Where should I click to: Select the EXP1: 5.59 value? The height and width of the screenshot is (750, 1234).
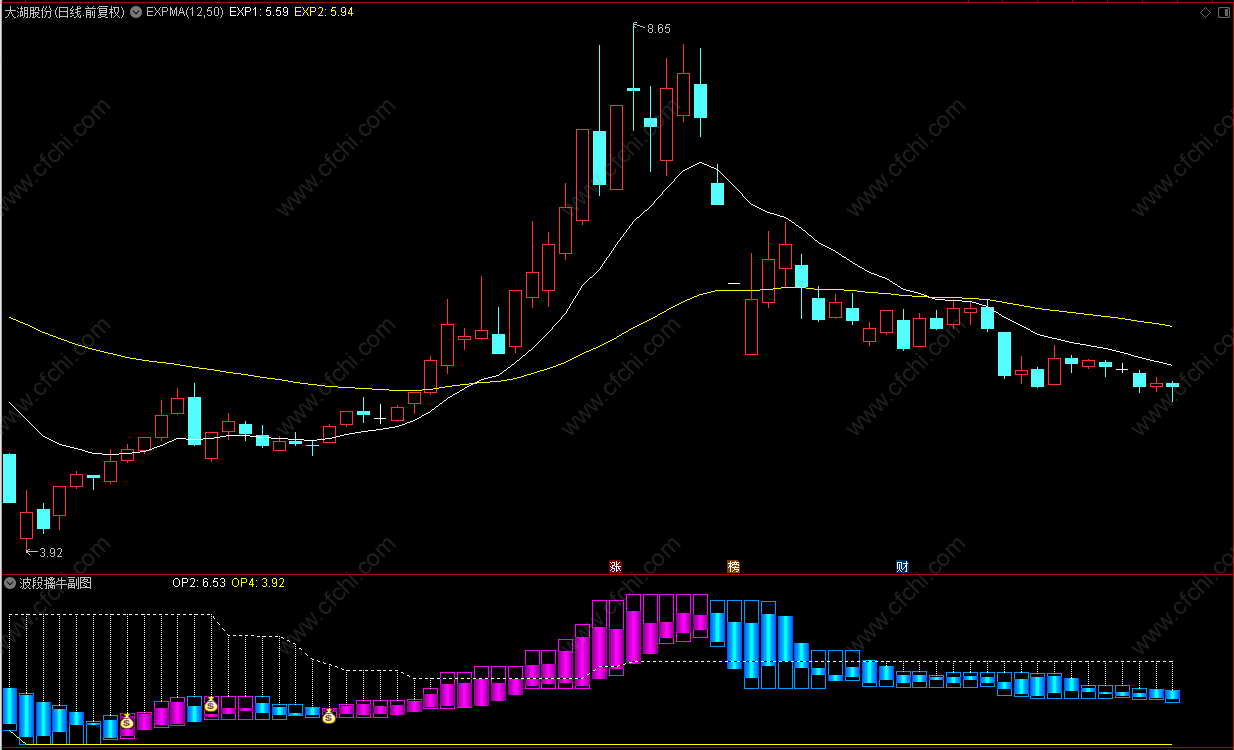259,12
